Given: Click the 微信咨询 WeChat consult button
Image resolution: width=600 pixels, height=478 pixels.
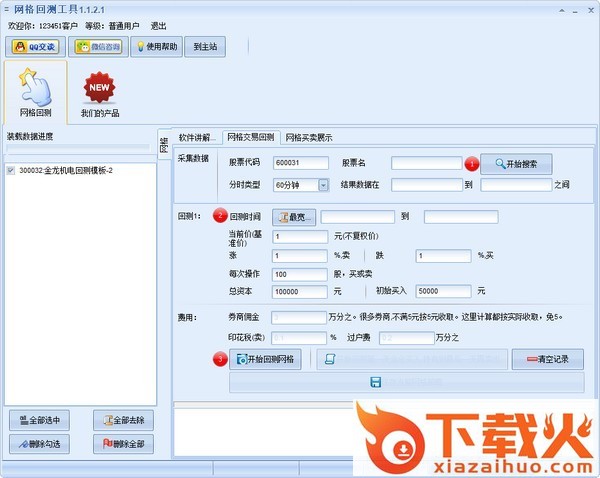Looking at the screenshot, I should [97, 46].
